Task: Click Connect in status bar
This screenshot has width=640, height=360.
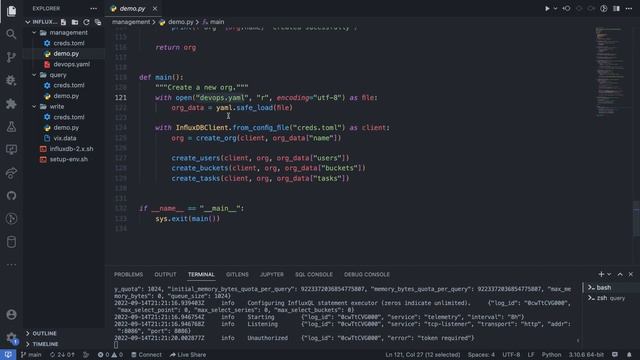Action: click(x=146, y=355)
